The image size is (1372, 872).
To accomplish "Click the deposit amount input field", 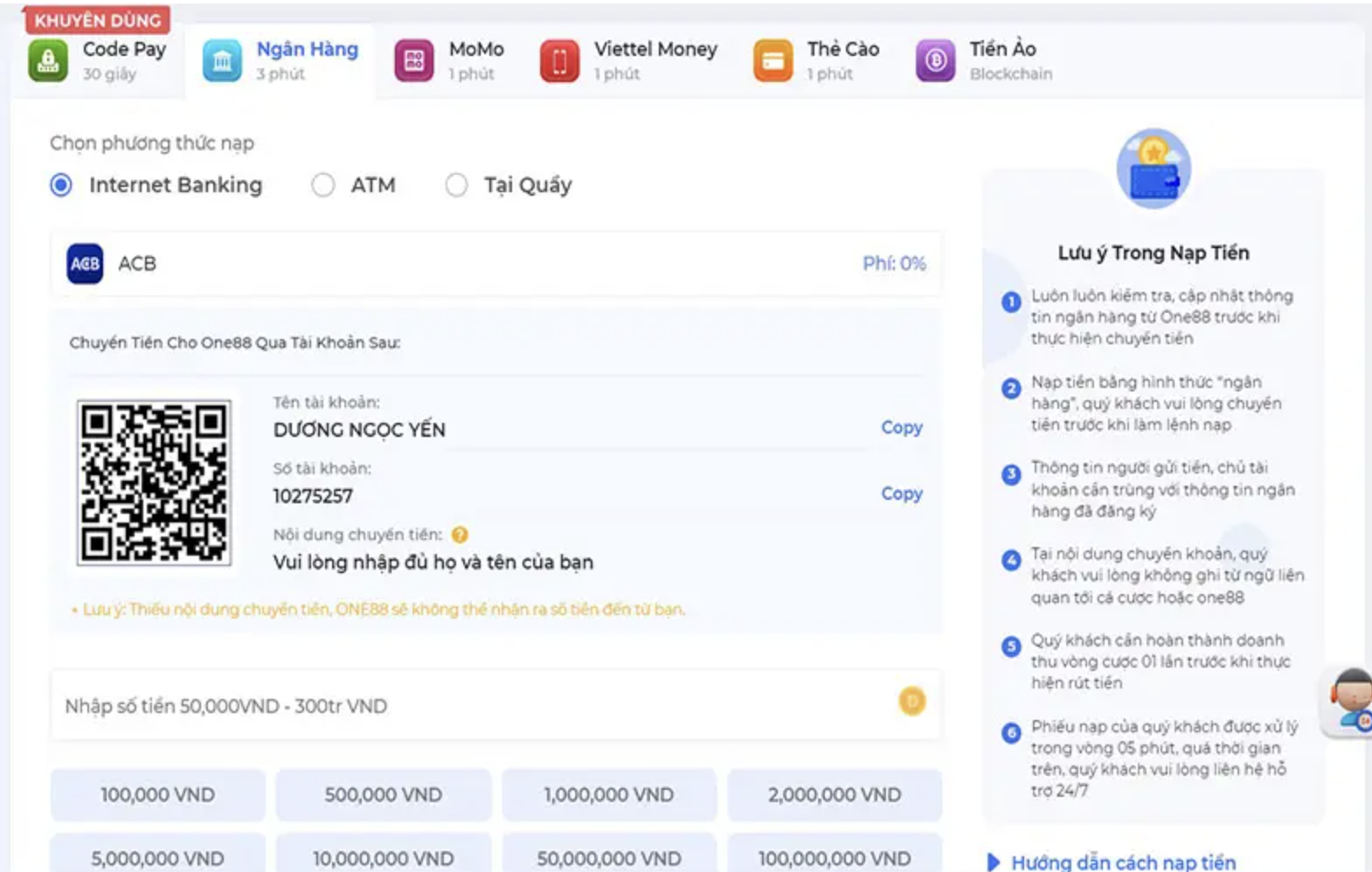I will pos(496,705).
